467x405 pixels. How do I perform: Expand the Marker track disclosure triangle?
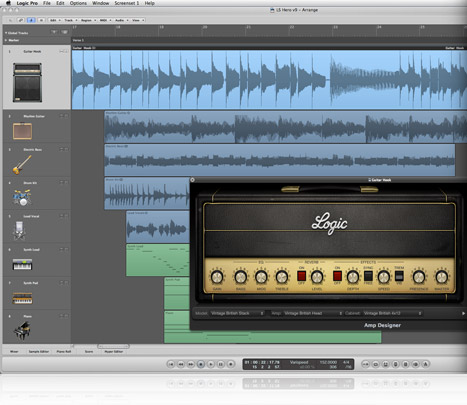tap(6, 40)
